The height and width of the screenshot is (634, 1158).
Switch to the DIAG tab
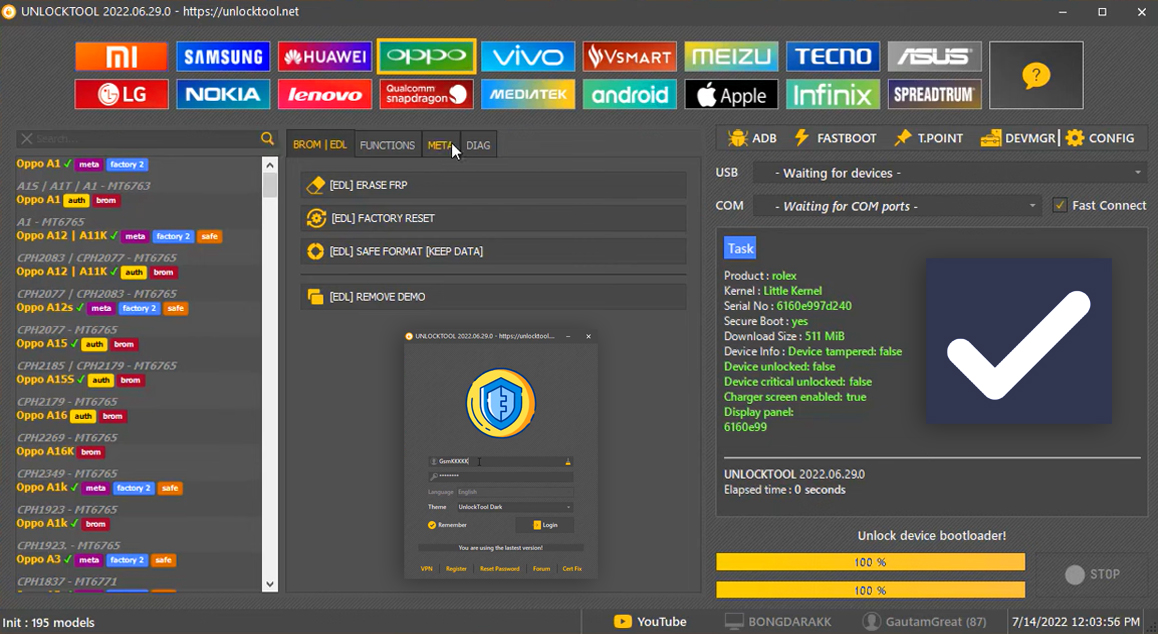(478, 146)
